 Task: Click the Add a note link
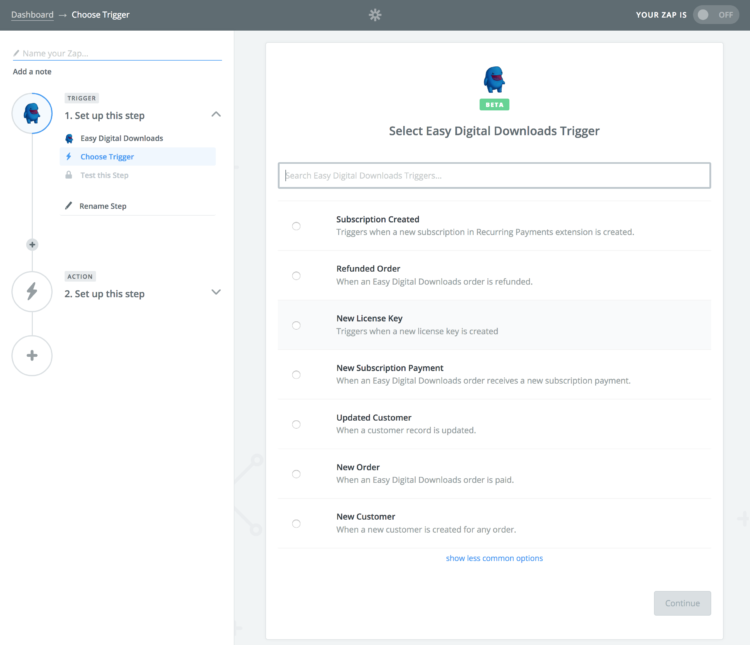(x=32, y=72)
